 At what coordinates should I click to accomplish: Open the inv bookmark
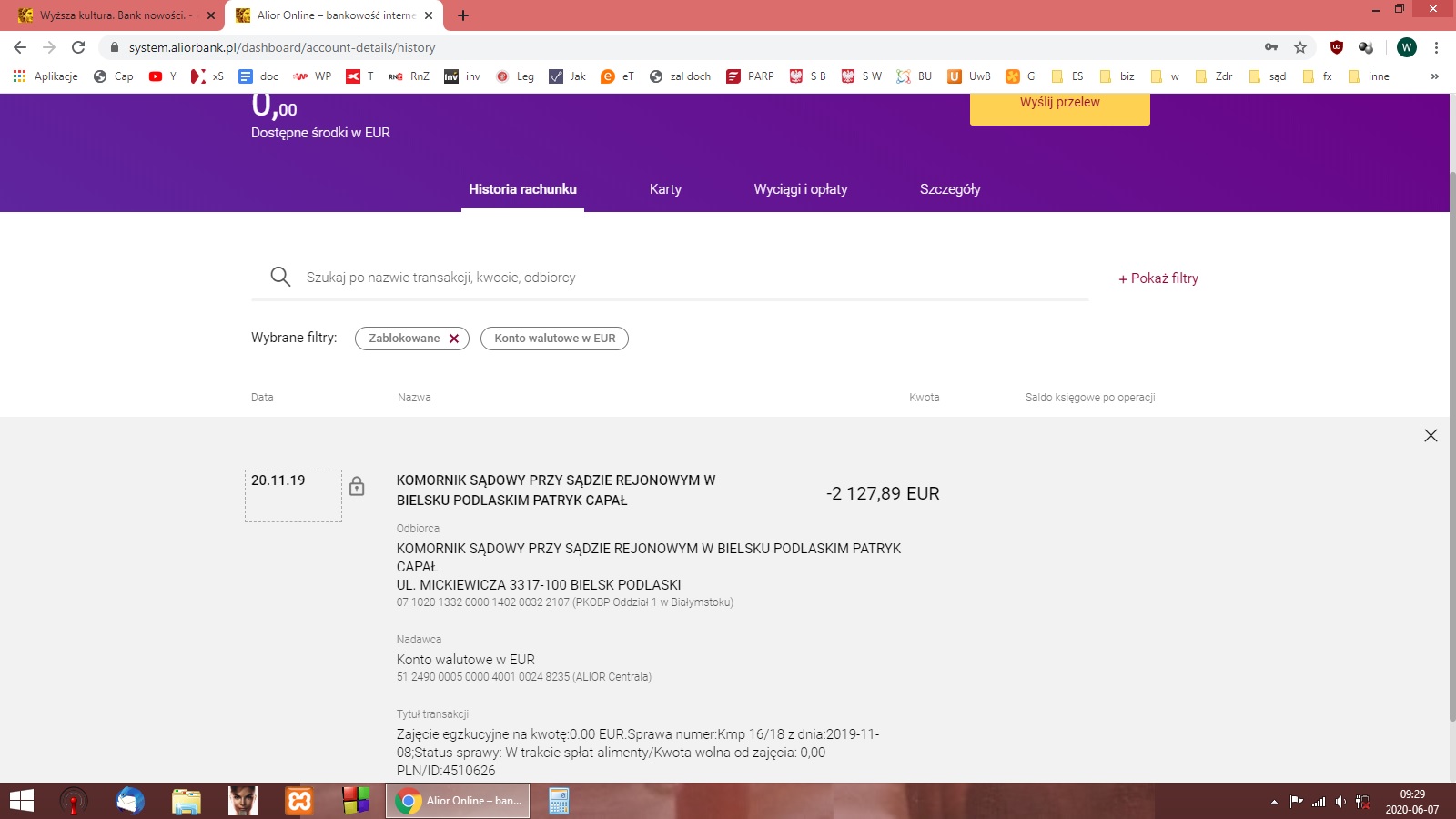(x=462, y=76)
